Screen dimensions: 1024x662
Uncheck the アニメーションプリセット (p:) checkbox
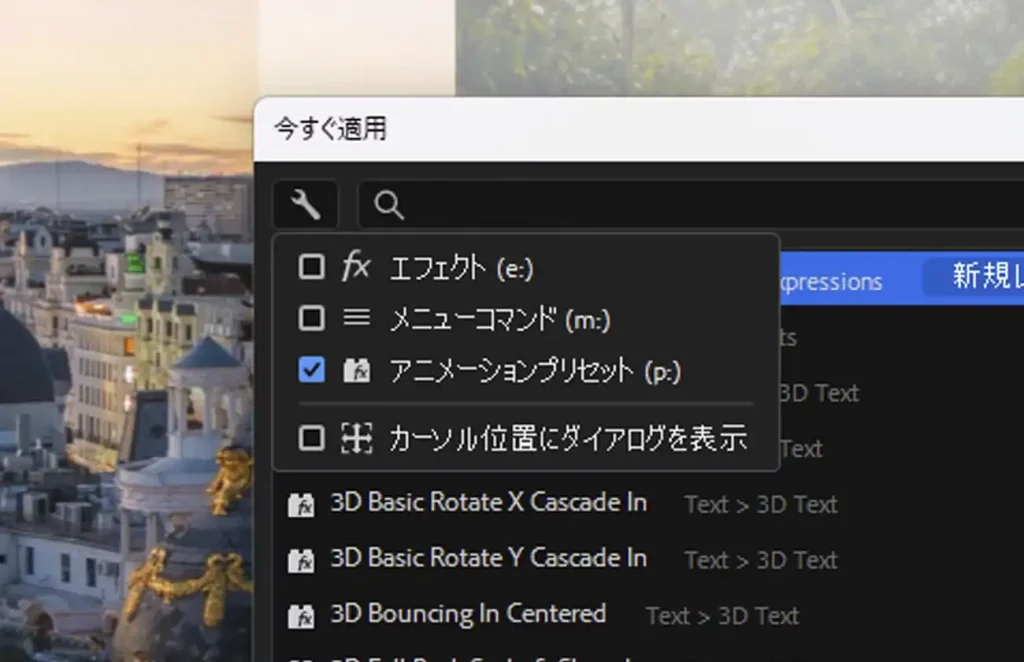pos(312,371)
